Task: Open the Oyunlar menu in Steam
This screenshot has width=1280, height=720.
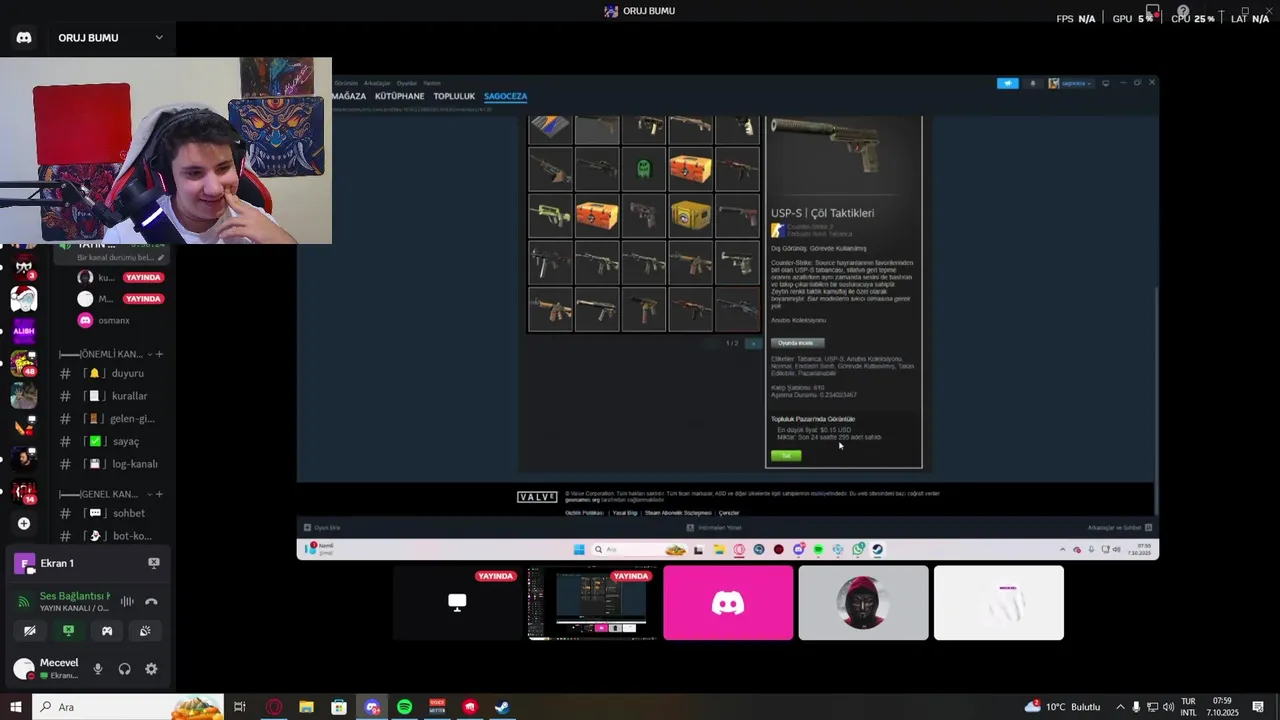Action: coord(407,83)
